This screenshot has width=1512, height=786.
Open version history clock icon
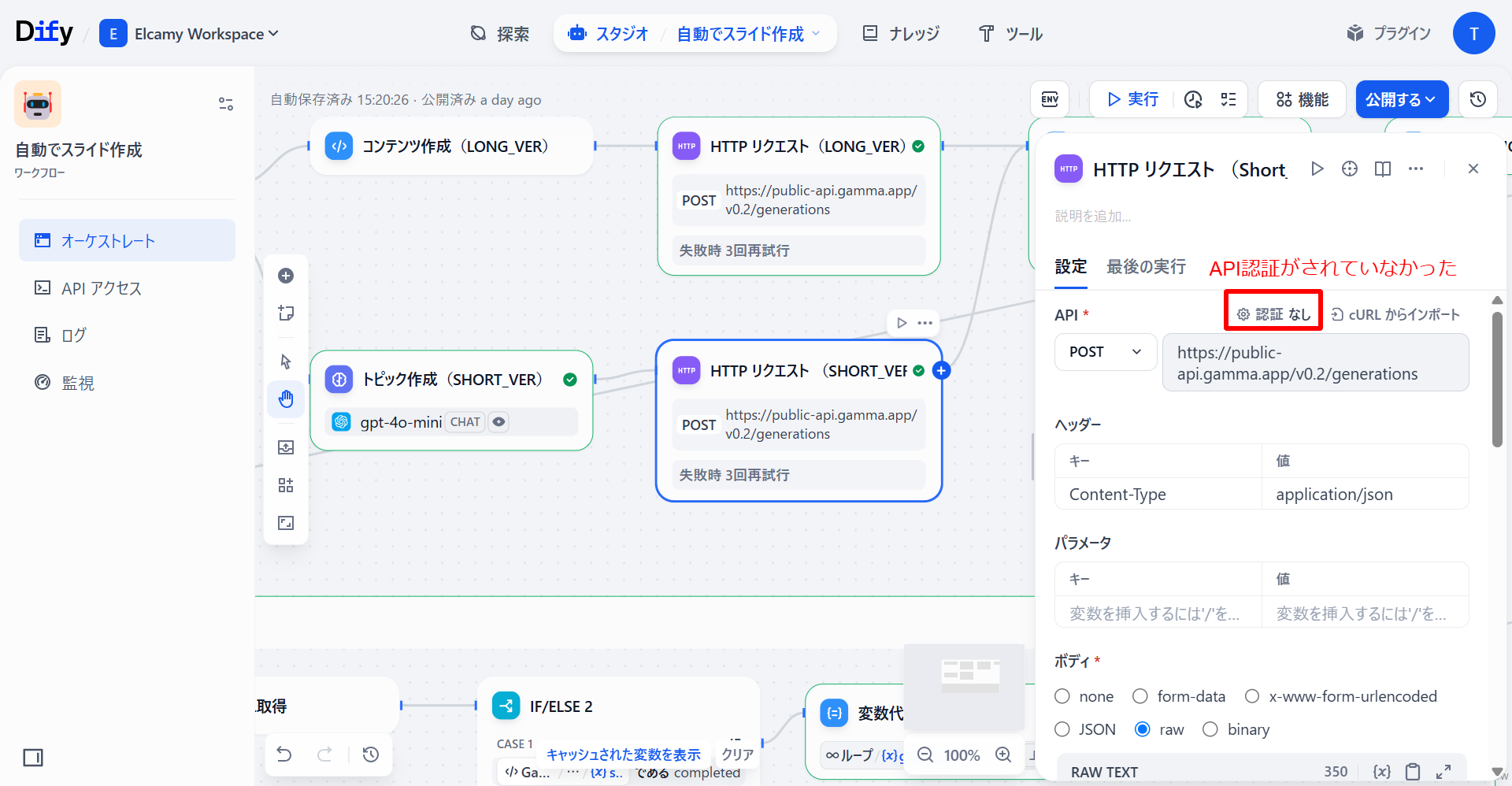tap(1477, 99)
